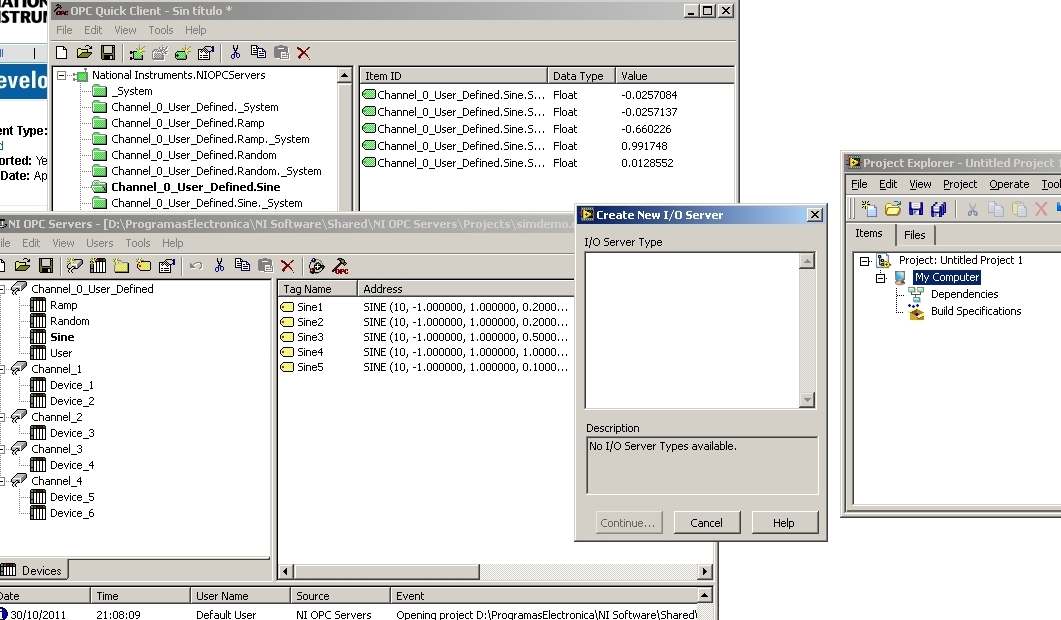The image size is (1061, 620).
Task: Click Save All icon in Project Explorer toolbar
Action: [938, 209]
